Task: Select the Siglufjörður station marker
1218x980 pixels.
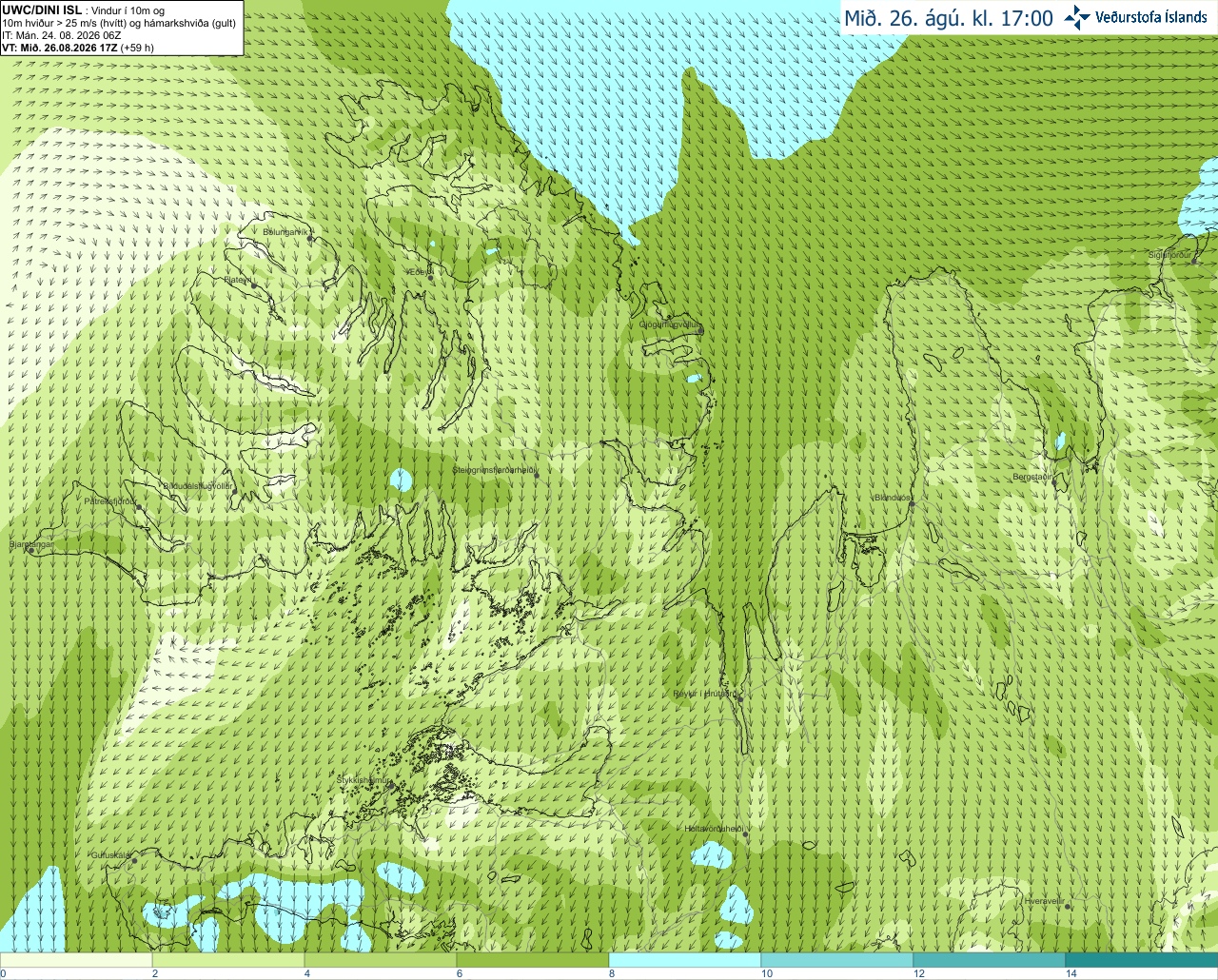Action: click(1195, 262)
